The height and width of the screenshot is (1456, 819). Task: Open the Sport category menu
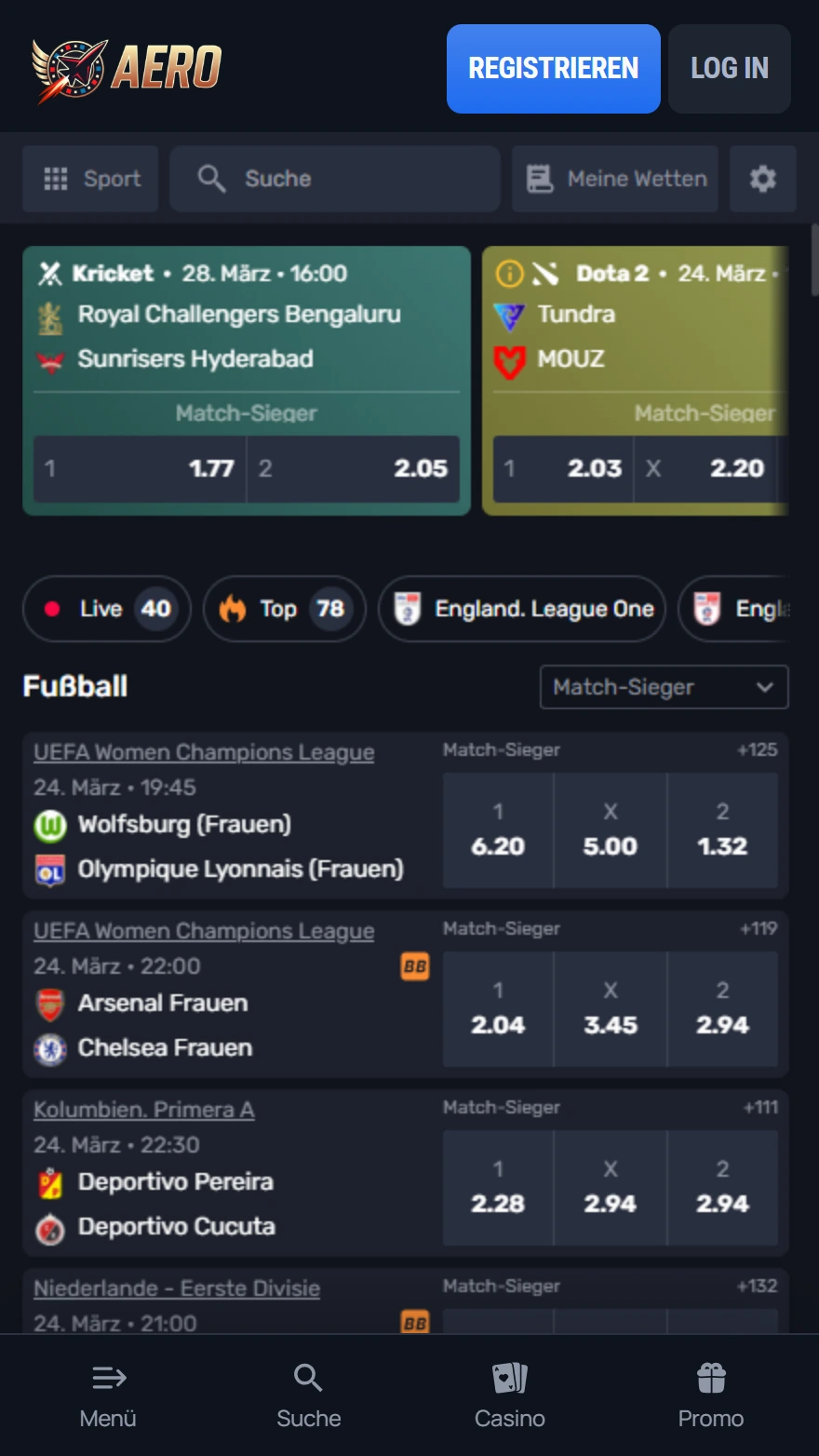tap(91, 179)
